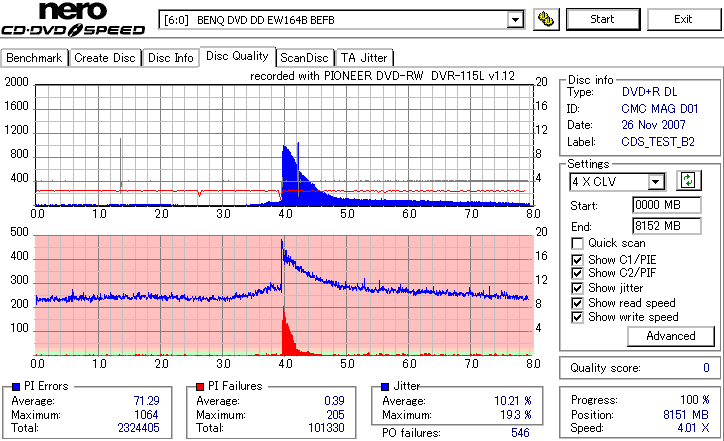Open the Advanced settings button
The image size is (724, 441).
(x=670, y=336)
